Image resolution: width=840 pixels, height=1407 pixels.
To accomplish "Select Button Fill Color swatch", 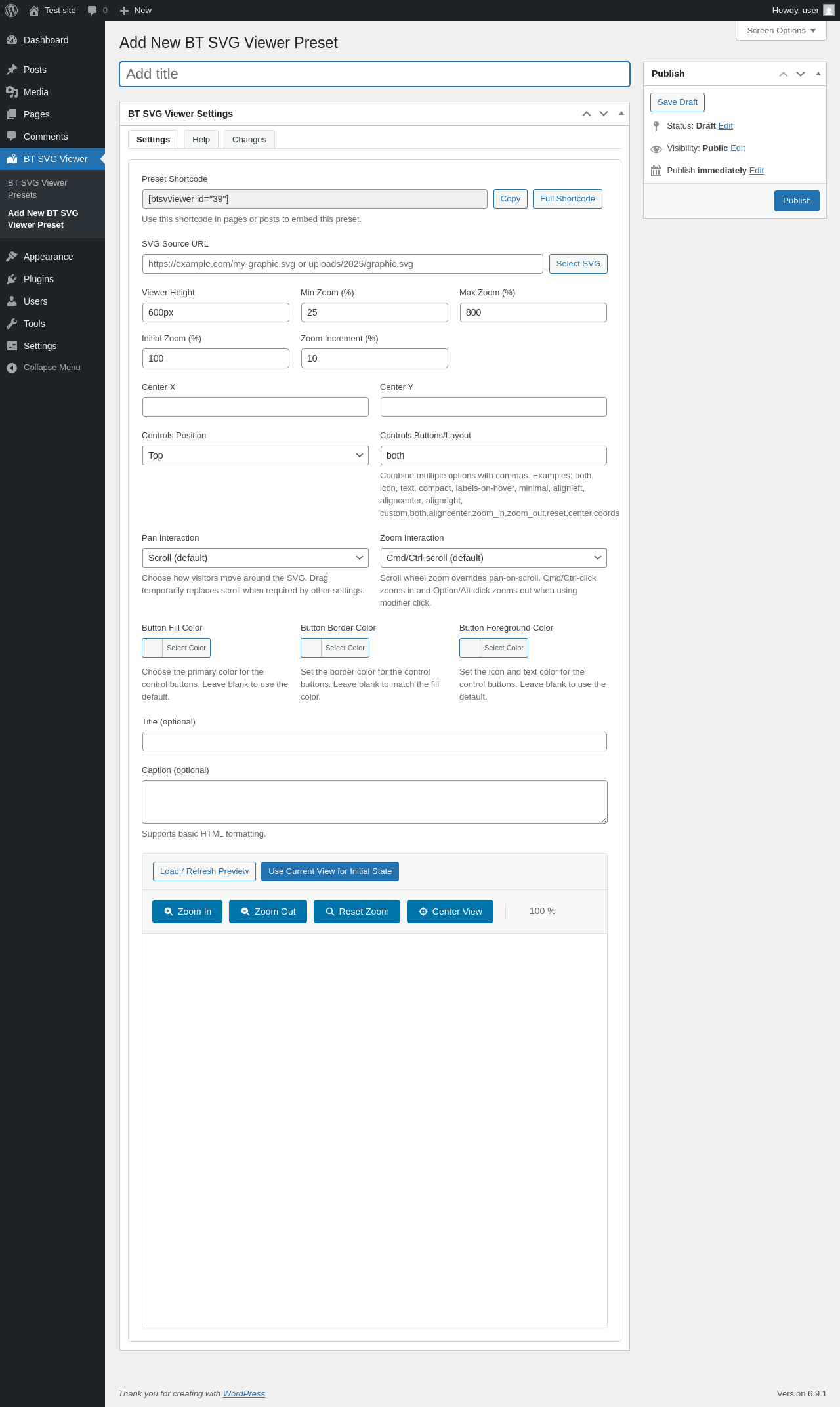I will [x=176, y=648].
